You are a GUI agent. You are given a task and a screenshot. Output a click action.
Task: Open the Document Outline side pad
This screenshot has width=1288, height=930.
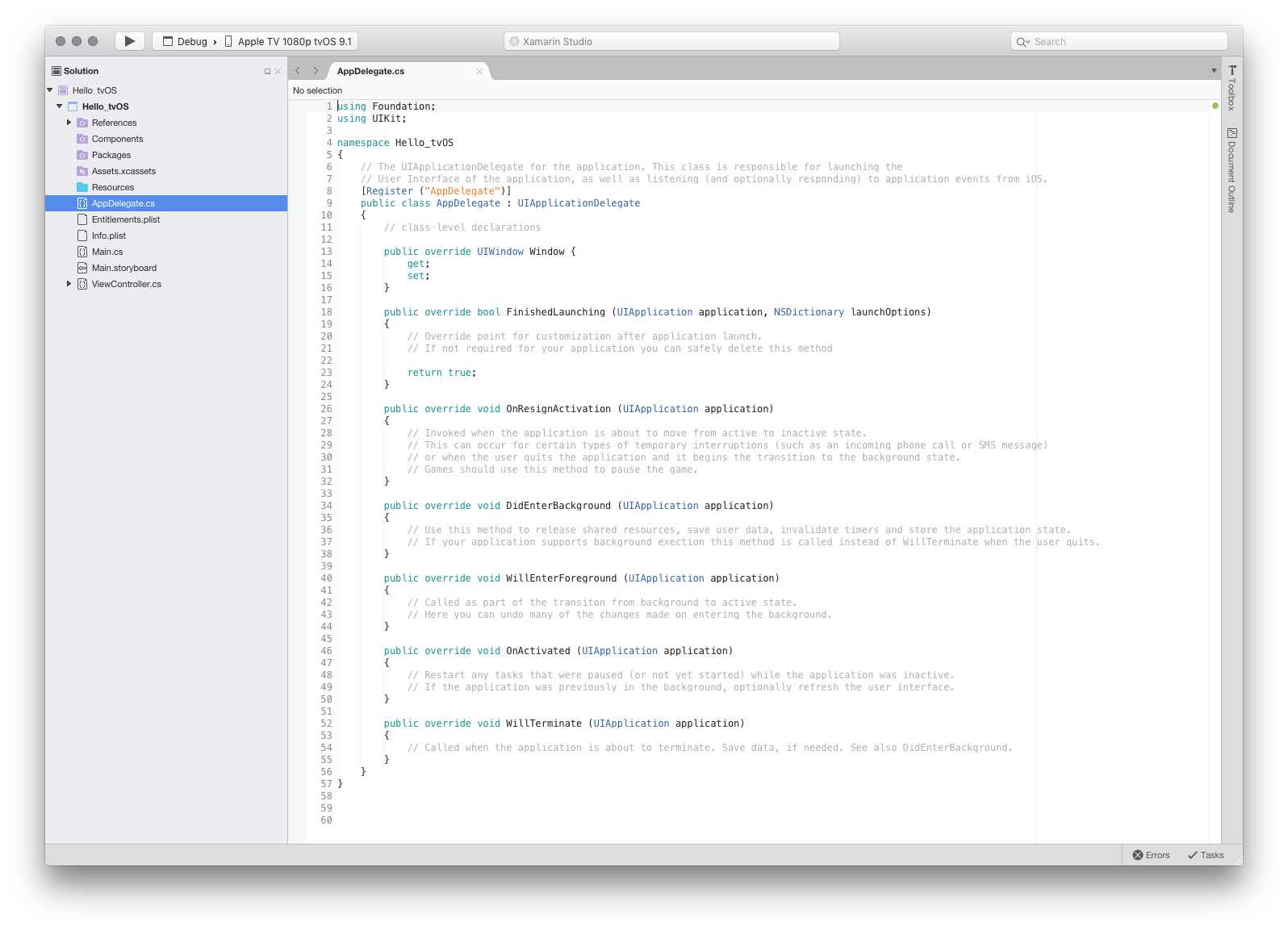1232,170
